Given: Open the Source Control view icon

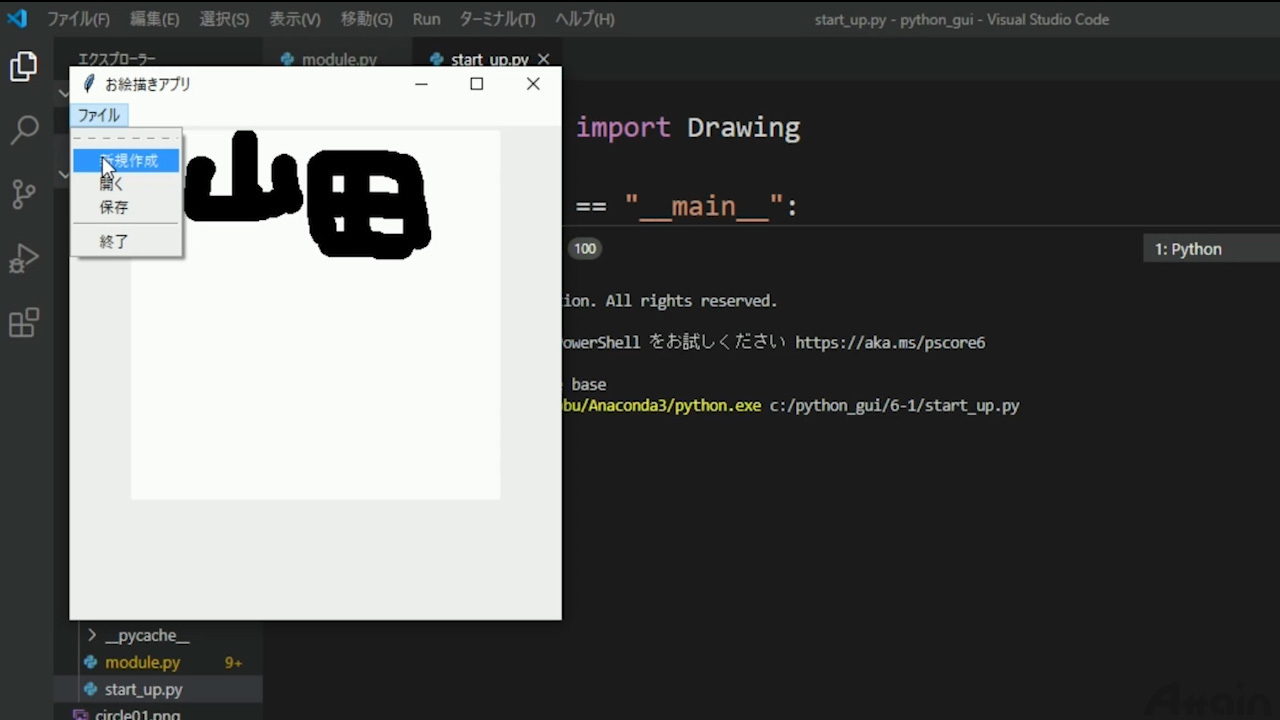Looking at the screenshot, I should click(23, 194).
